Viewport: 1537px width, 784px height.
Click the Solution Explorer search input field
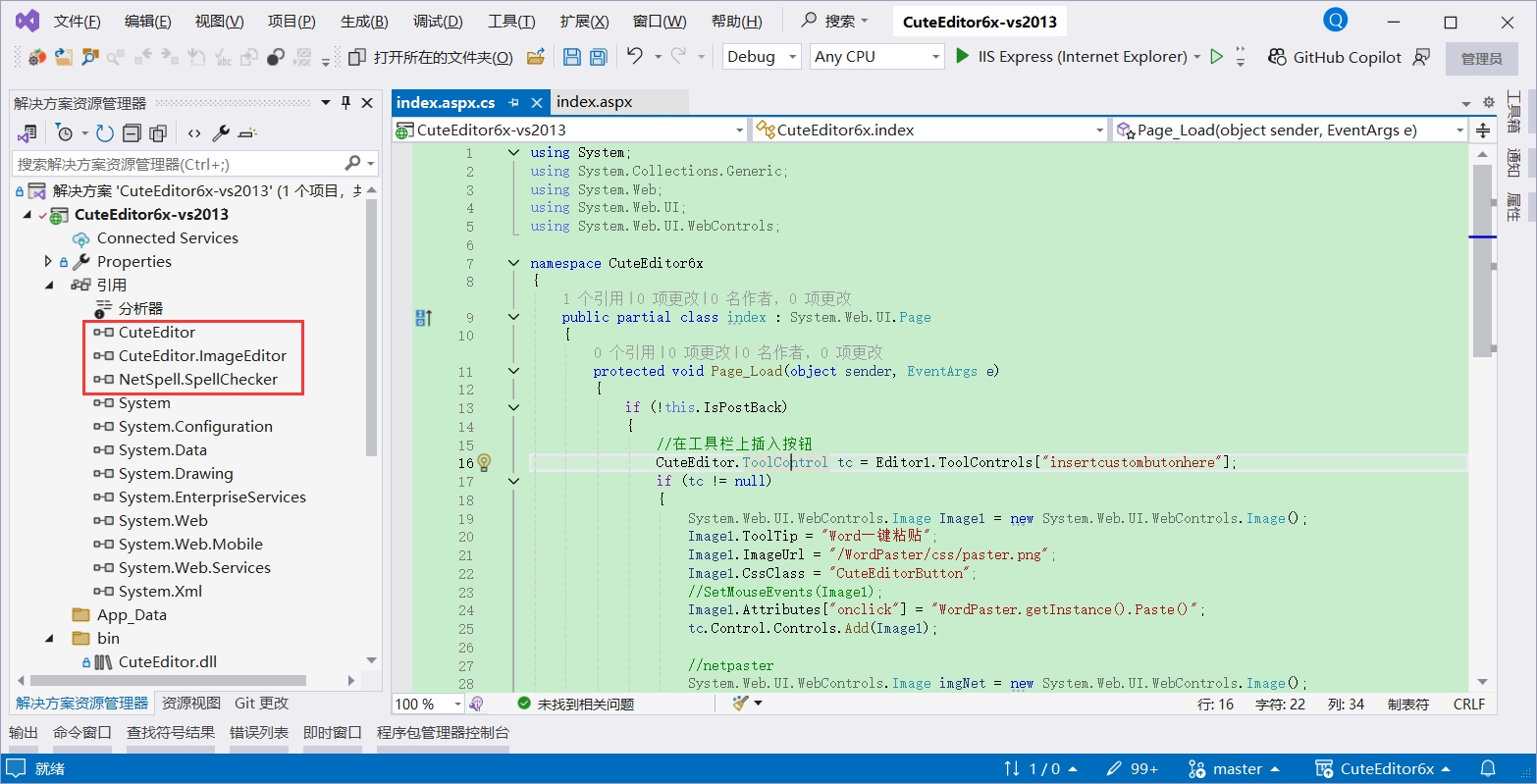click(x=177, y=164)
